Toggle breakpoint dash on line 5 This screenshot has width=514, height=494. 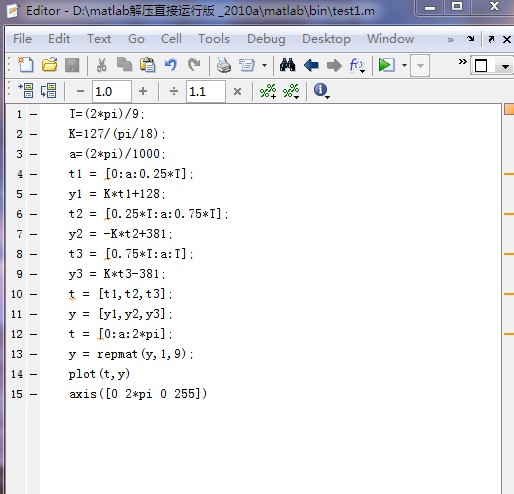(x=33, y=194)
